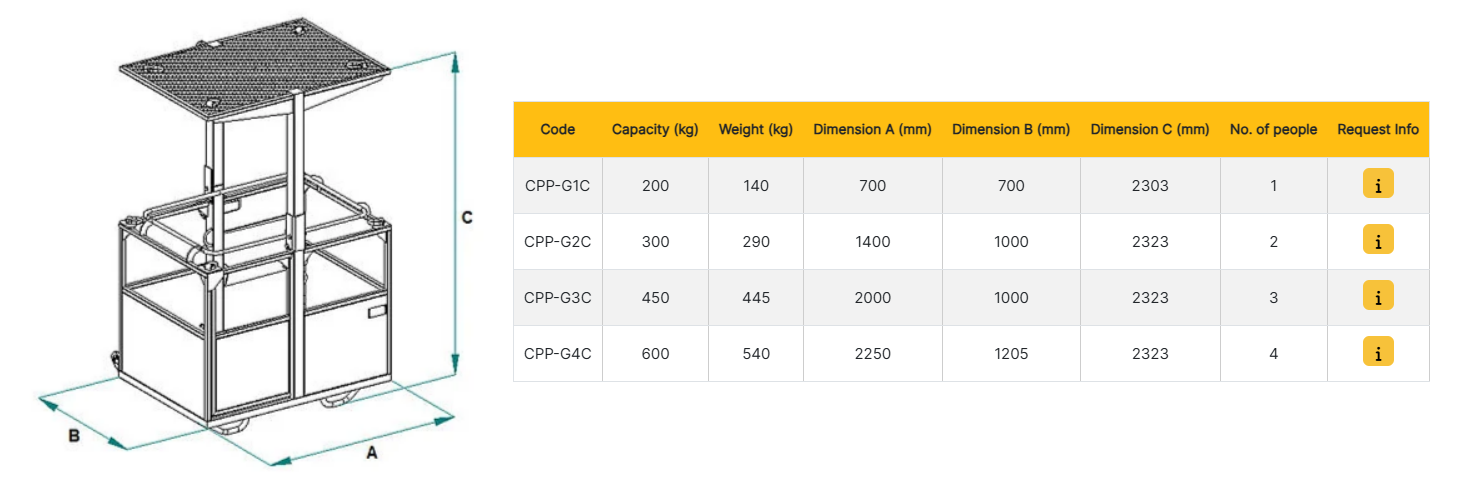This screenshot has height=493, width=1457.
Task: Click the Weight (kg) column header
Action: (x=756, y=129)
